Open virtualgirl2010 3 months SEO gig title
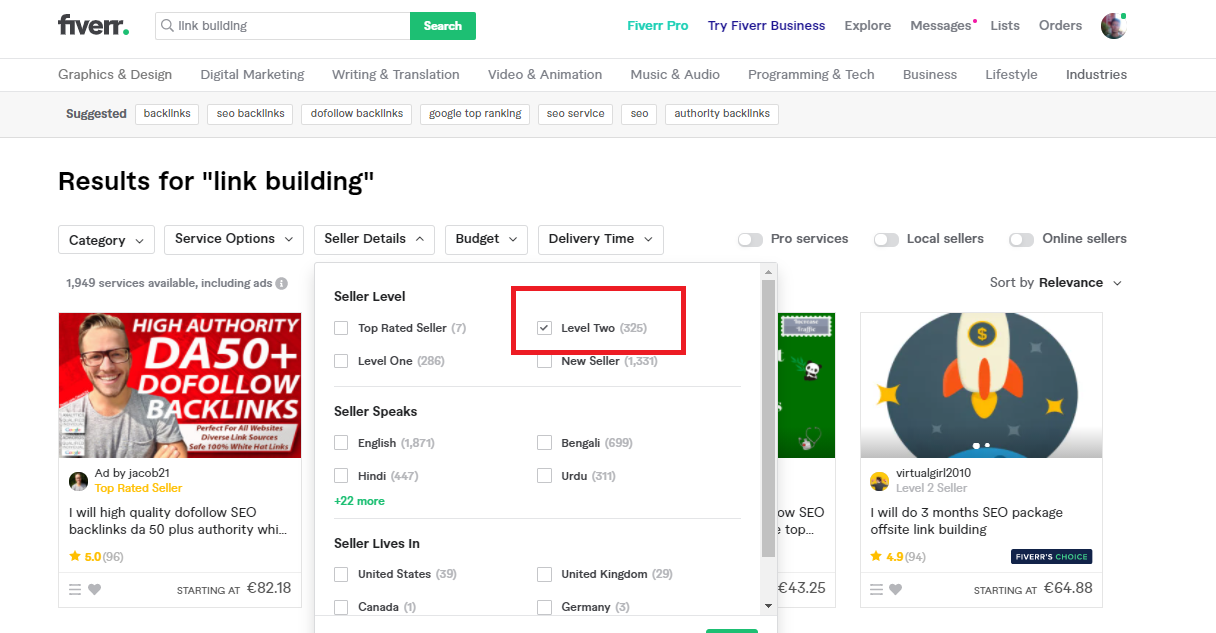 pos(967,521)
